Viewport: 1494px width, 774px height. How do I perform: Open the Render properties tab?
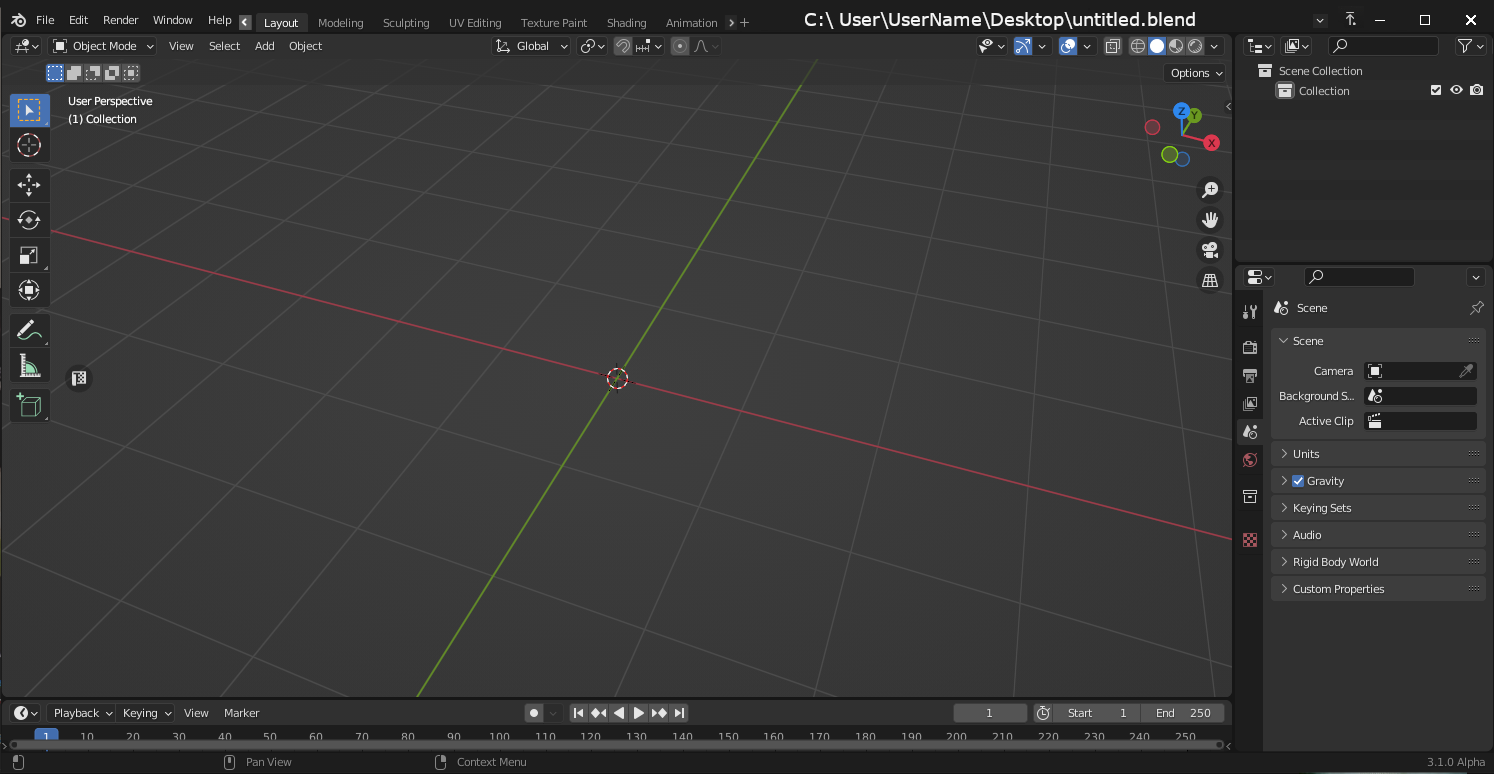[1250, 347]
